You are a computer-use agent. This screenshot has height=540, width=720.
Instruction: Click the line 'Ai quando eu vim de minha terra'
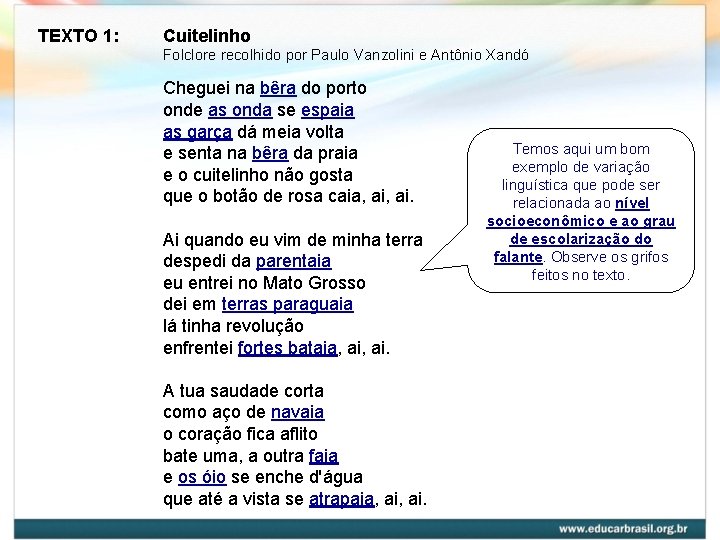[x=293, y=240]
